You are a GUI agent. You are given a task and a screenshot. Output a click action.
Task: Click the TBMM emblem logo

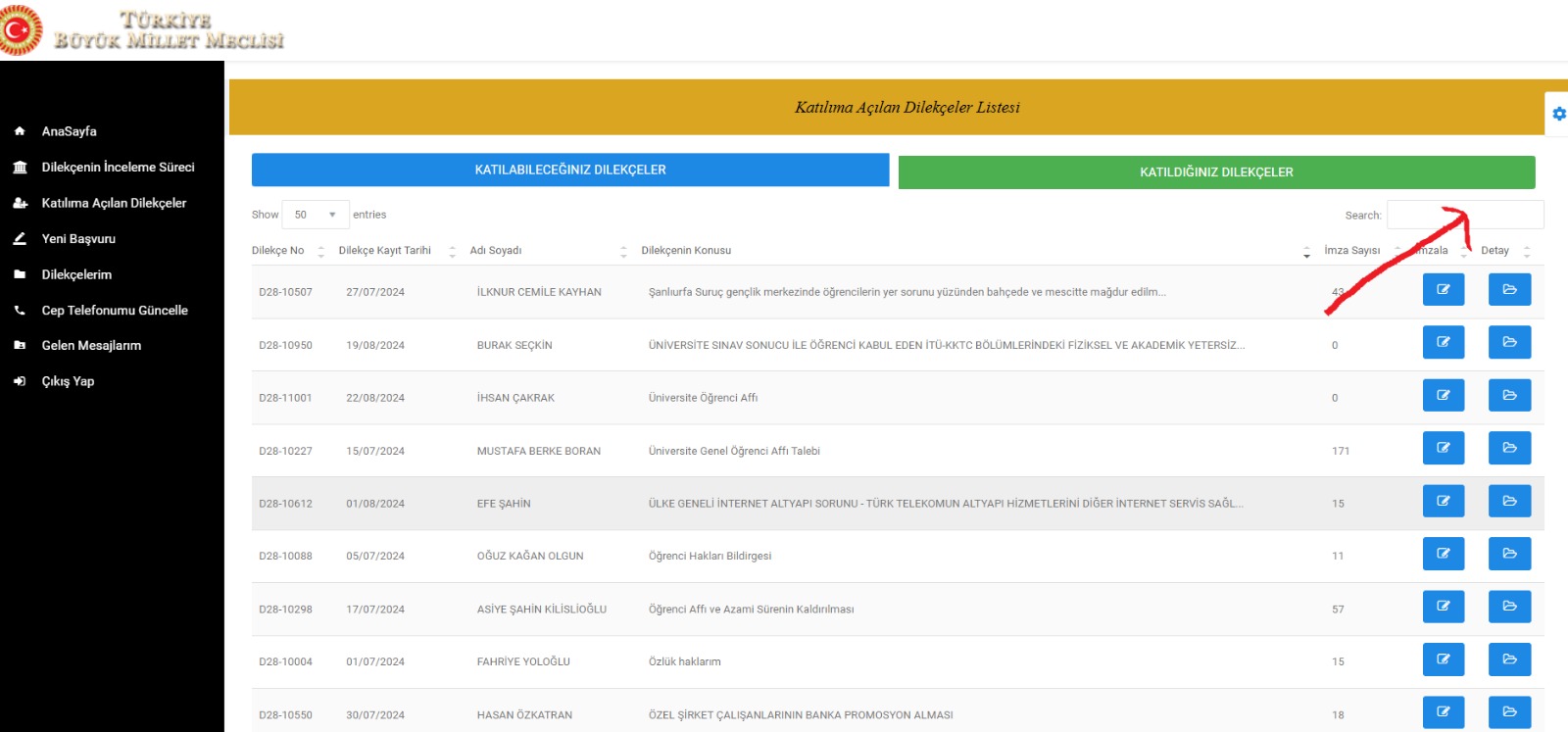pyautogui.click(x=21, y=30)
